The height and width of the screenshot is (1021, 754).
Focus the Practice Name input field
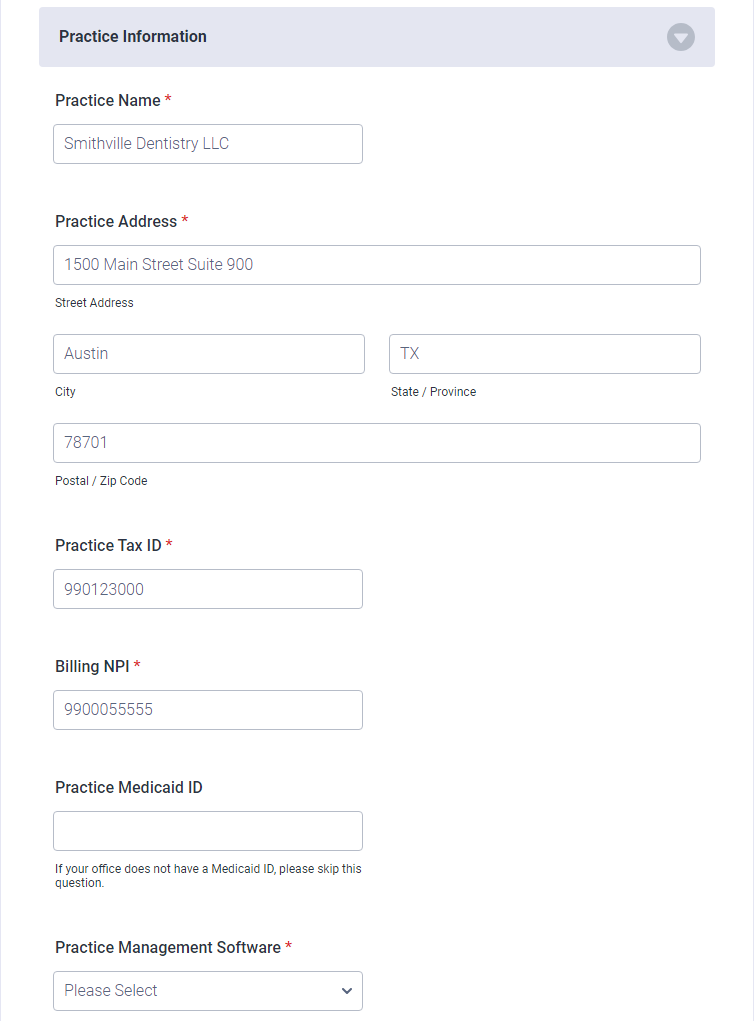point(208,144)
